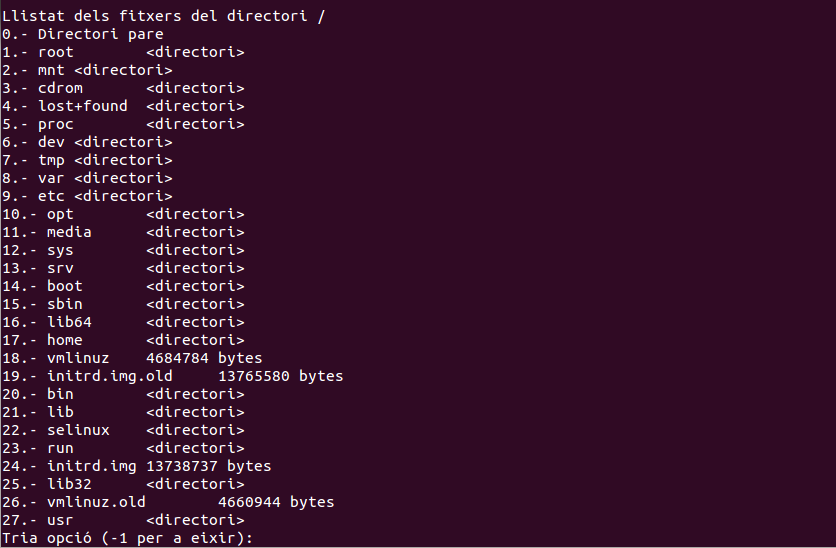Click the 'cdrom' directory entry
This screenshot has width=836, height=548.
pyautogui.click(x=60, y=88)
